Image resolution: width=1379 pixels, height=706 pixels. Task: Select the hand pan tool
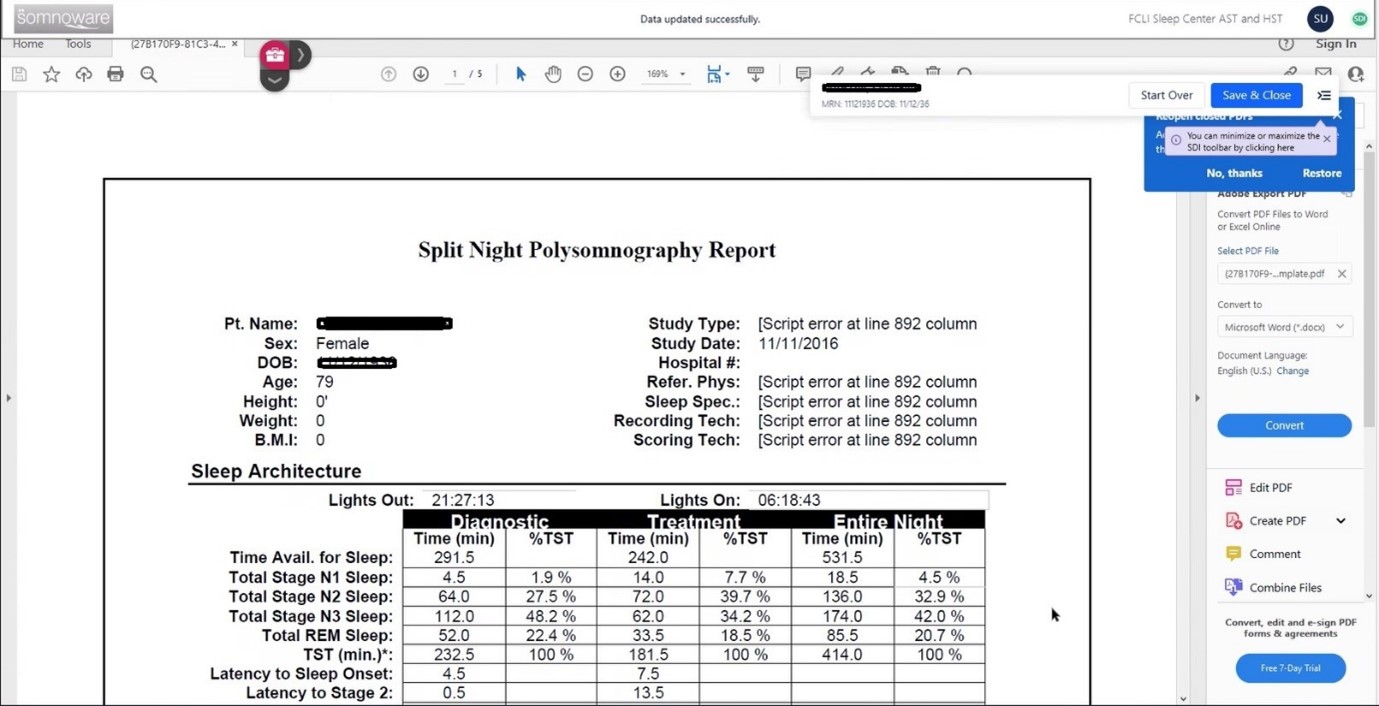[x=553, y=74]
